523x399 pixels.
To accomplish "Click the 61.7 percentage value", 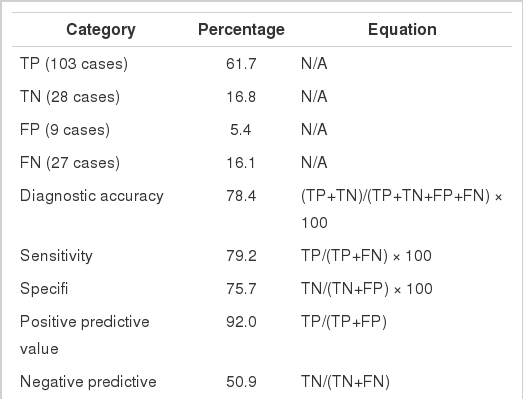I will tap(241, 64).
